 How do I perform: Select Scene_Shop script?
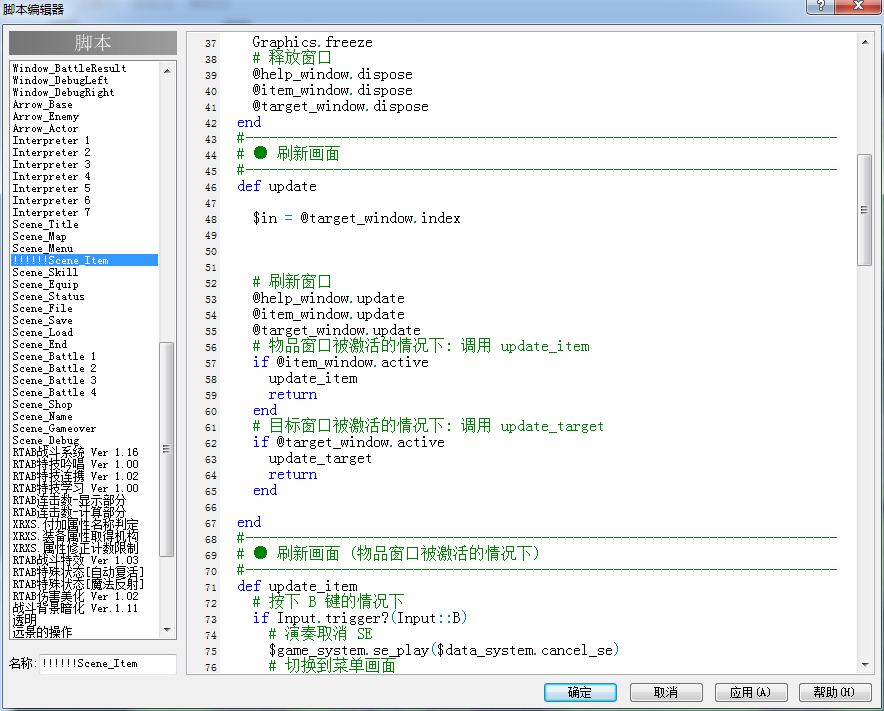coord(42,404)
